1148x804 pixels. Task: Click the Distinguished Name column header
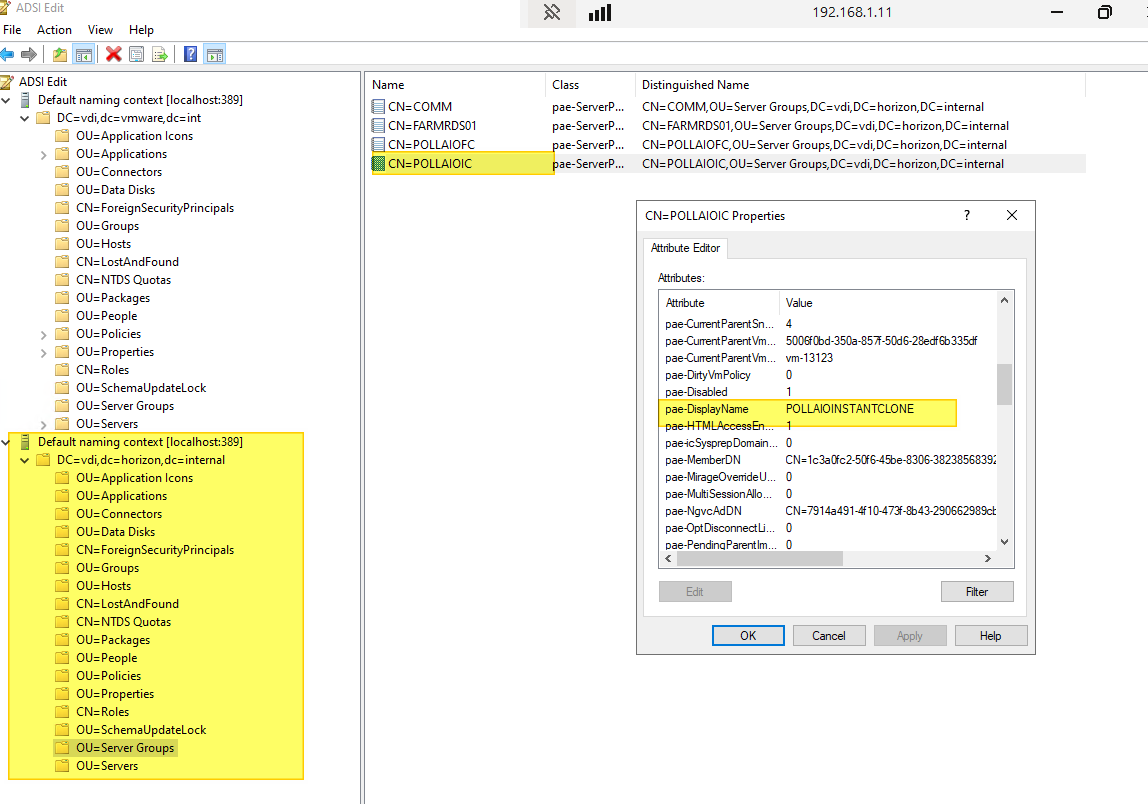(860, 85)
